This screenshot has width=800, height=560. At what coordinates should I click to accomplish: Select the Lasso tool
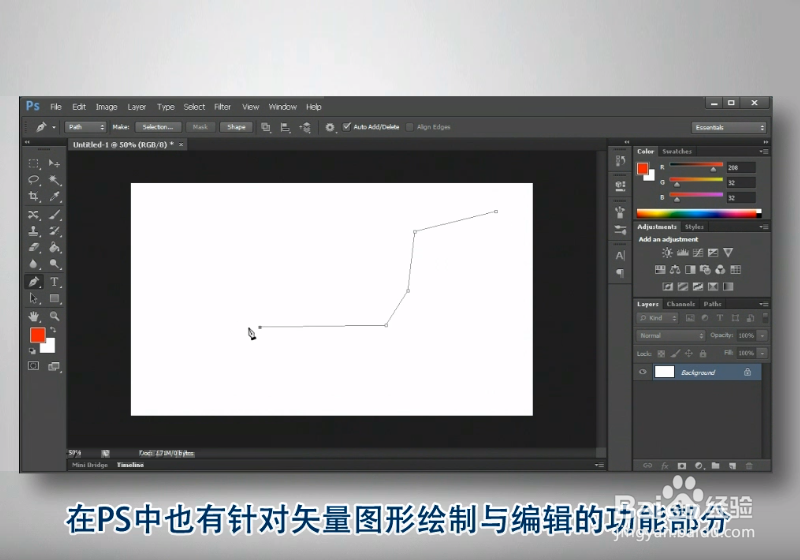point(34,180)
